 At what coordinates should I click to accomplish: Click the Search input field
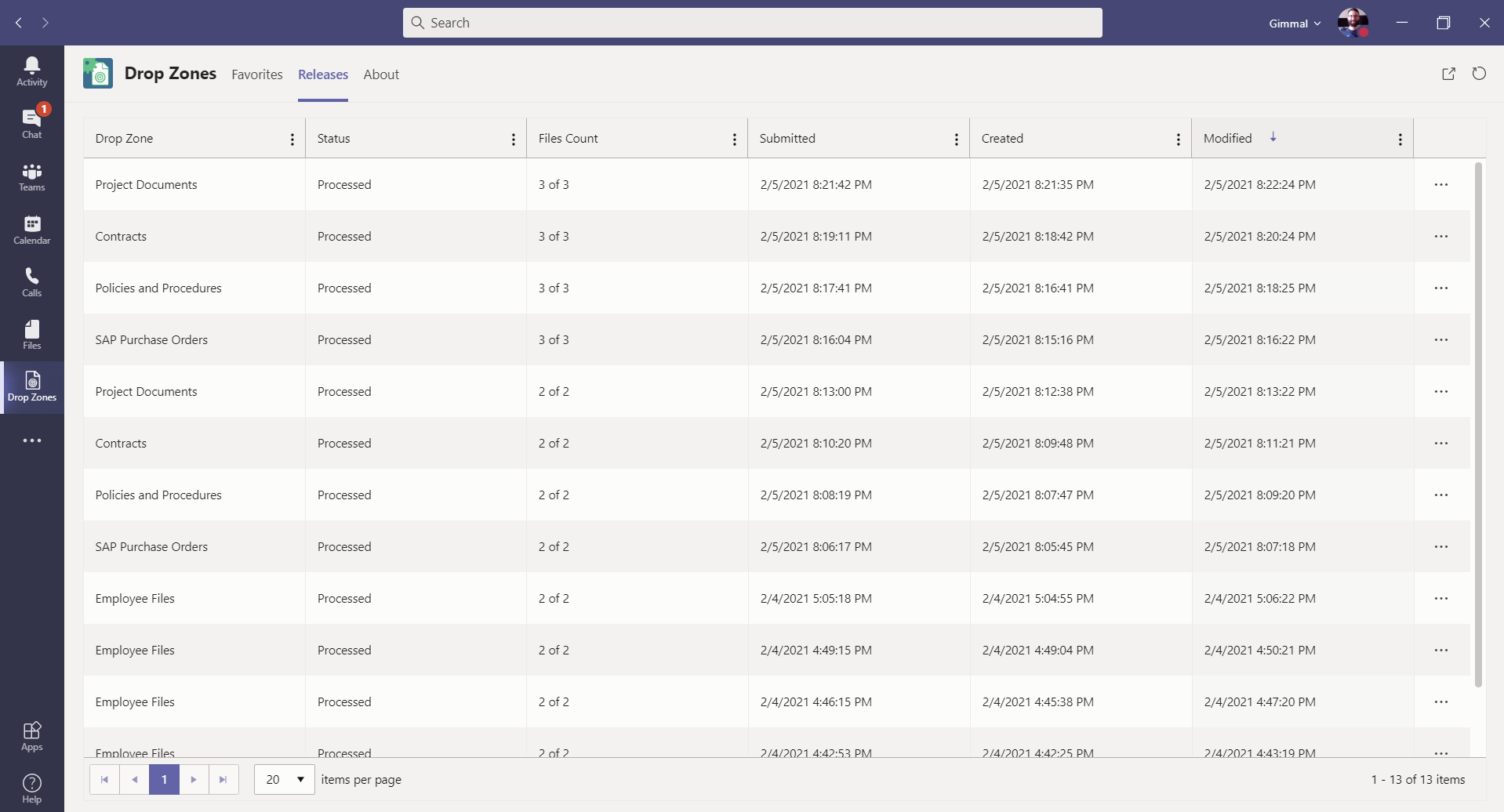click(x=753, y=23)
